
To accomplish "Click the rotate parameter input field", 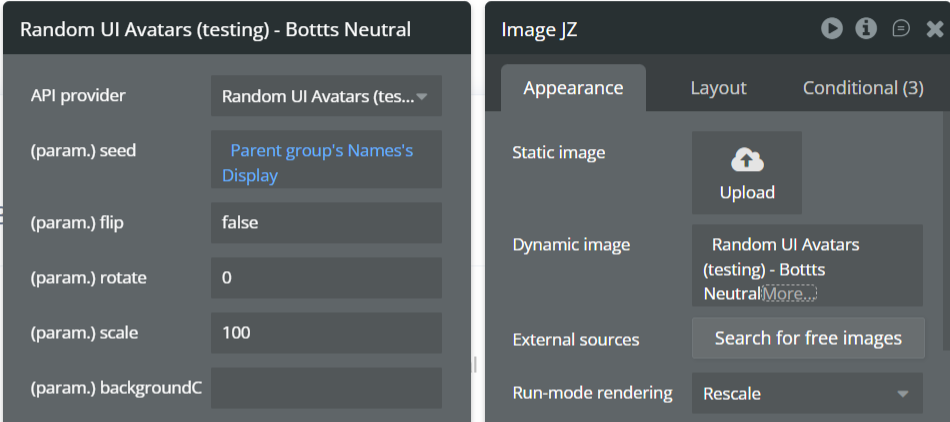I will pyautogui.click(x=326, y=278).
